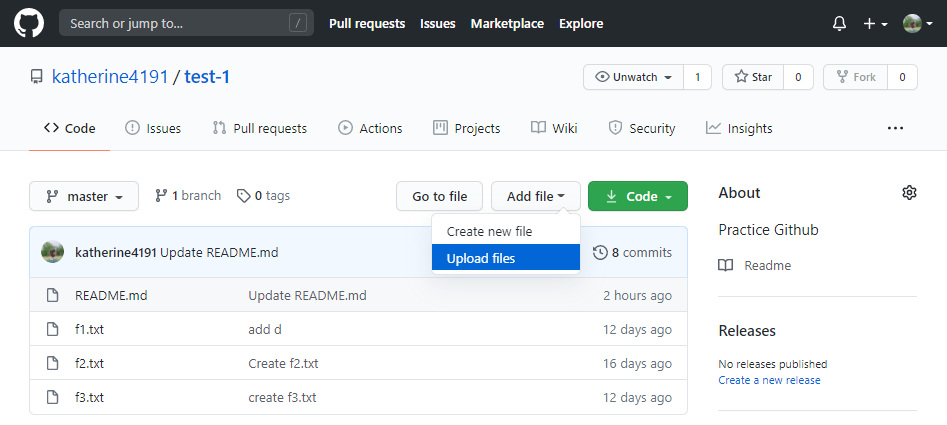947x425 pixels.
Task: Focus the Search or jump to field
Action: [x=186, y=24]
